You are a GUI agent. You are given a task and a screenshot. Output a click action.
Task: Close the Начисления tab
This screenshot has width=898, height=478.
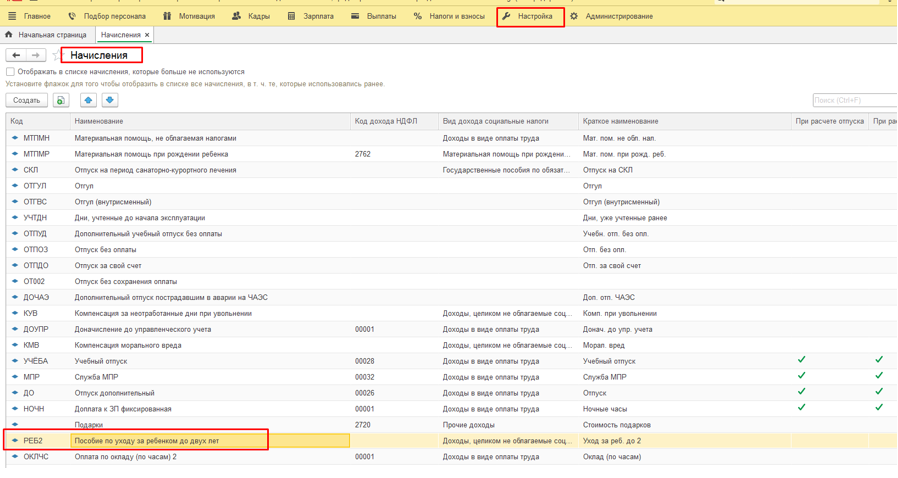[147, 35]
